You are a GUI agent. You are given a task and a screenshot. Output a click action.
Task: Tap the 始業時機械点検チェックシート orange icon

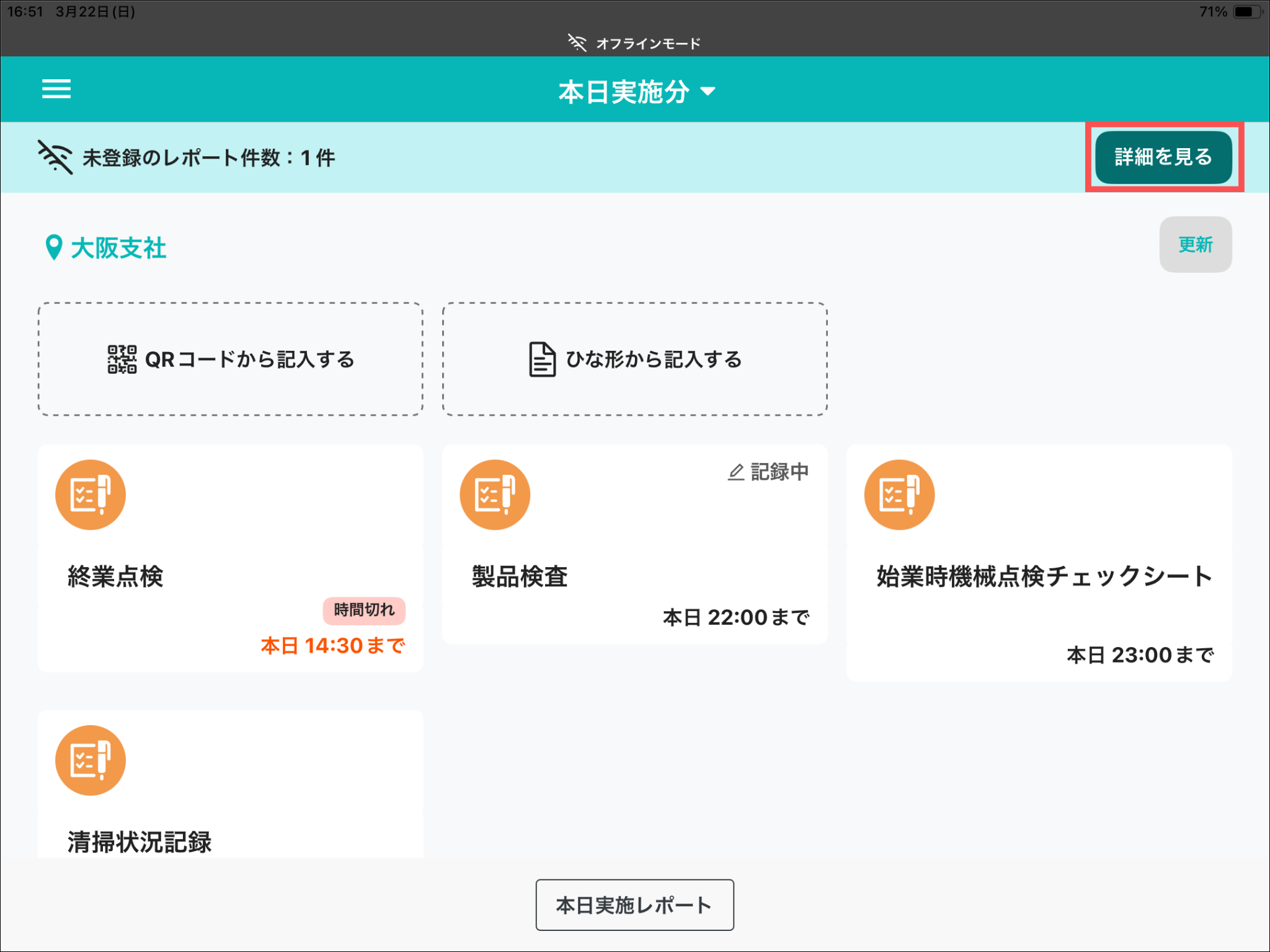pyautogui.click(x=899, y=495)
